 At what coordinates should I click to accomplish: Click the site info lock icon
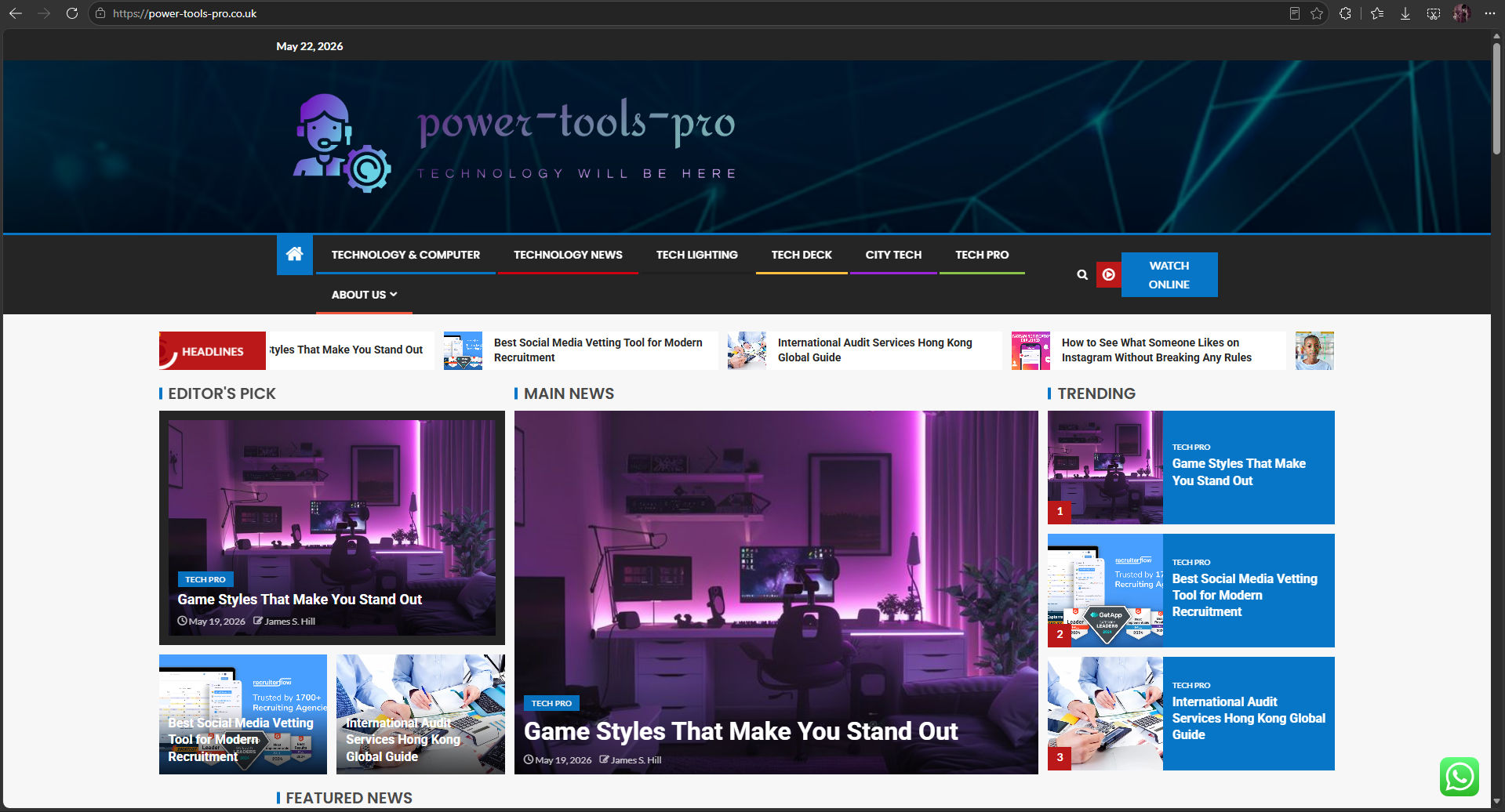point(100,13)
